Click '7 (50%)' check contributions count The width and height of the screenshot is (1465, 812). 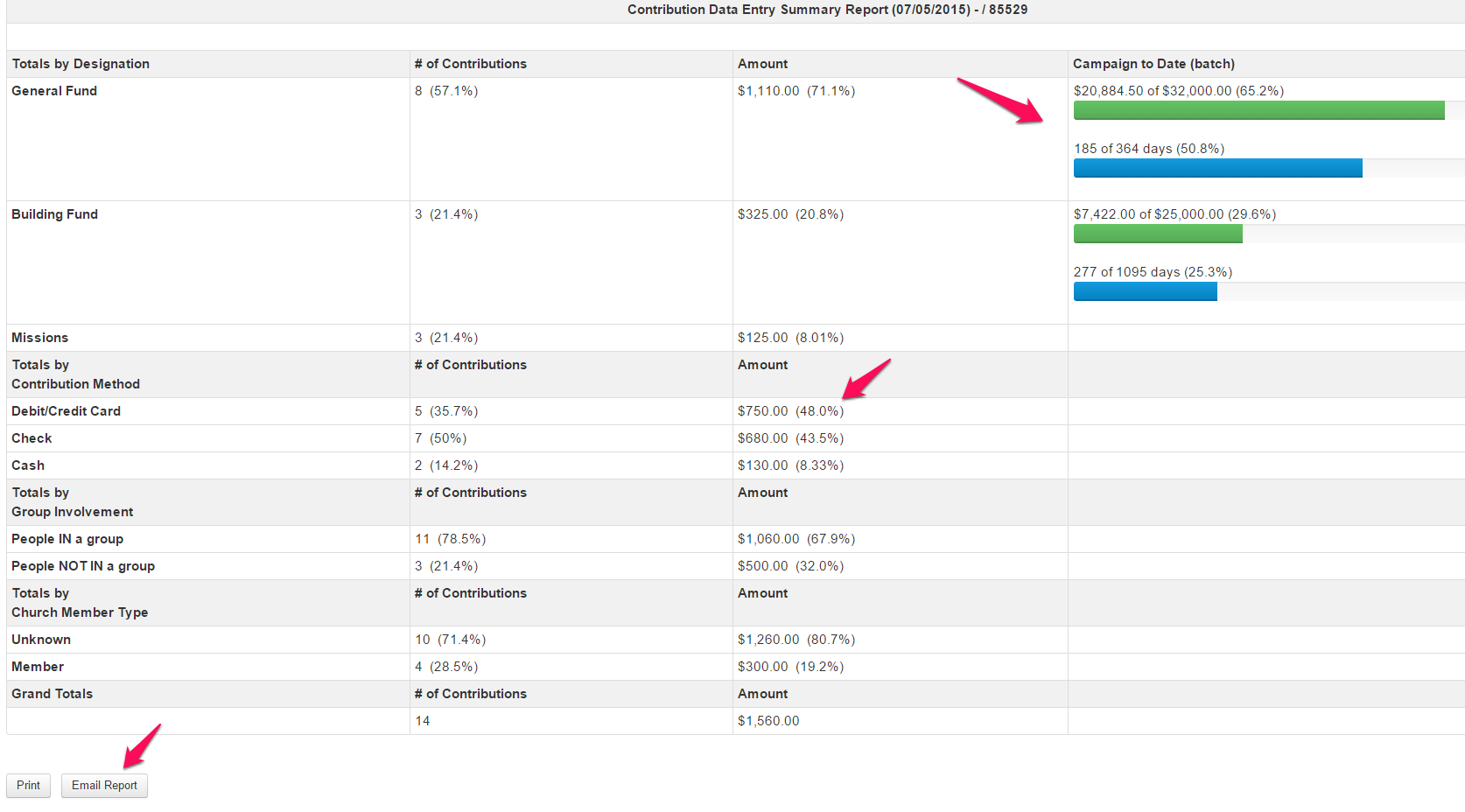click(x=440, y=438)
